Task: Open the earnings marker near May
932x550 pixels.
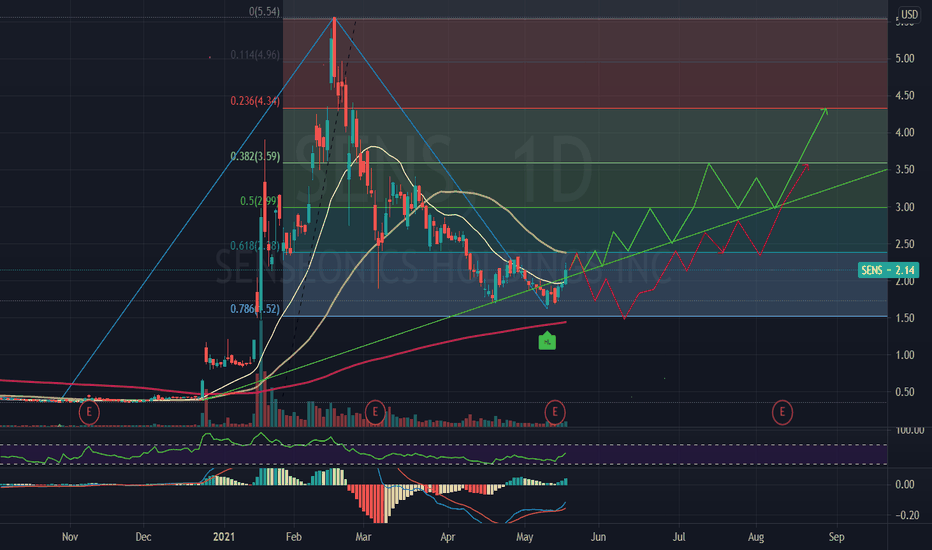Action: pyautogui.click(x=555, y=411)
